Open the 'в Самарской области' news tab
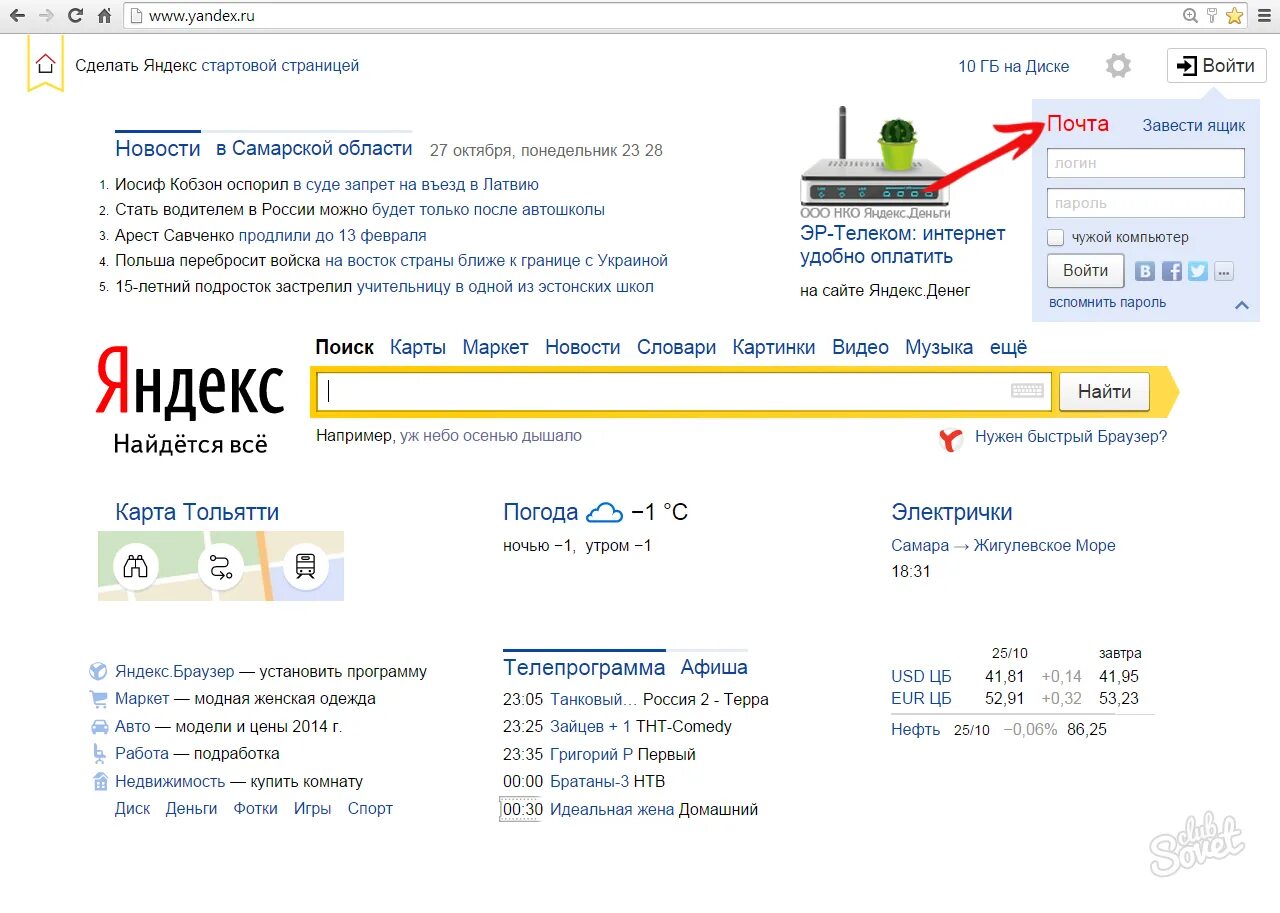 [314, 148]
